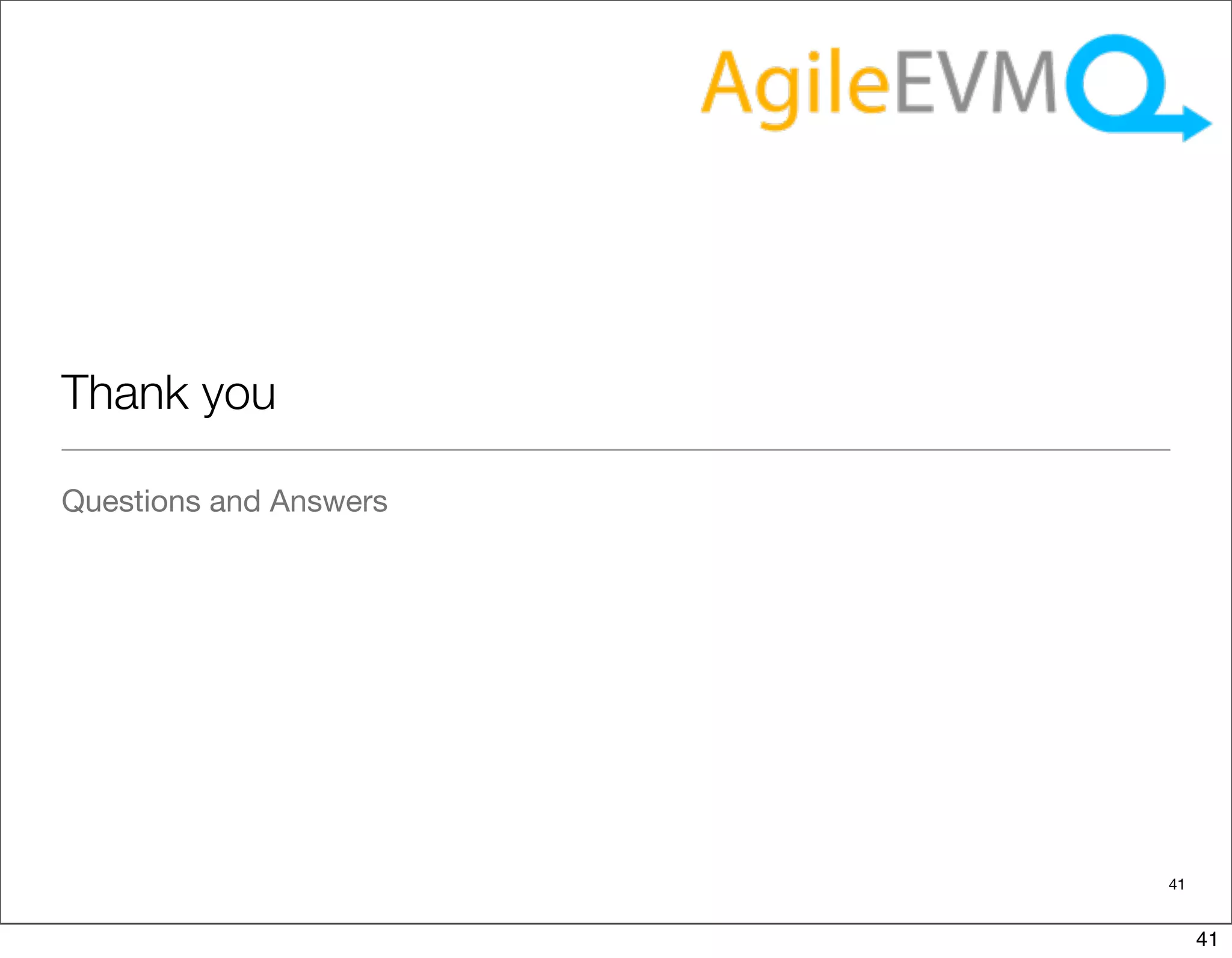Image resolution: width=1232 pixels, height=958 pixels.
Task: Click the letter "Q" of Questions
Action: click(73, 501)
